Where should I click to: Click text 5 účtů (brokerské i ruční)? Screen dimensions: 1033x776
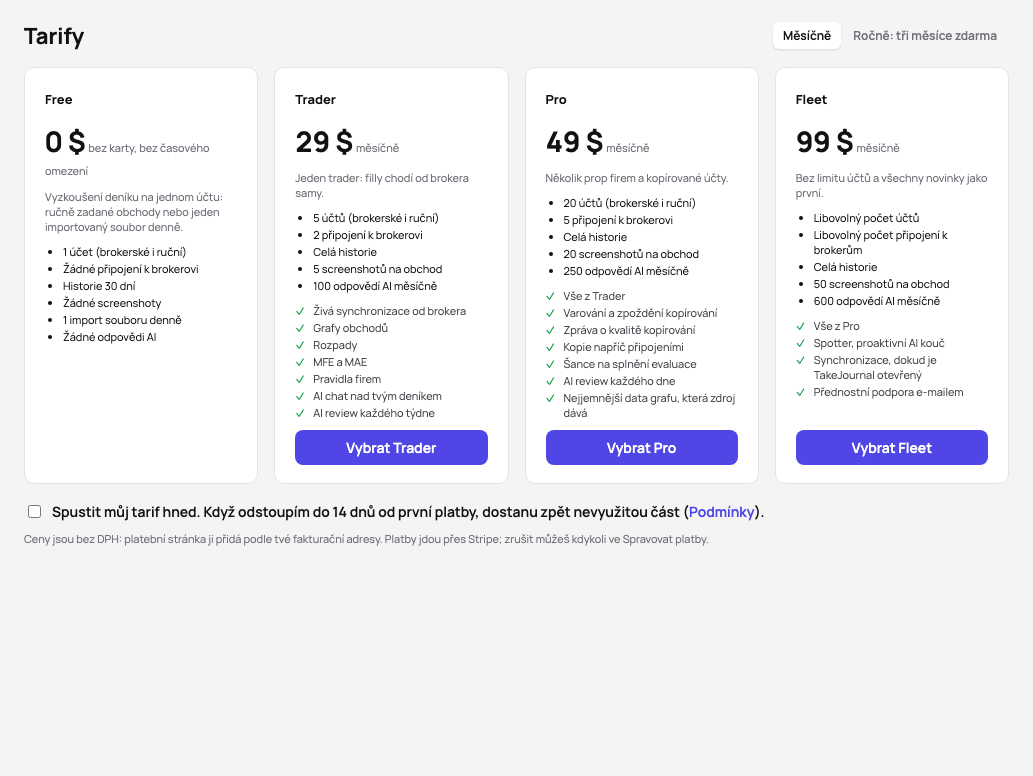pos(376,218)
